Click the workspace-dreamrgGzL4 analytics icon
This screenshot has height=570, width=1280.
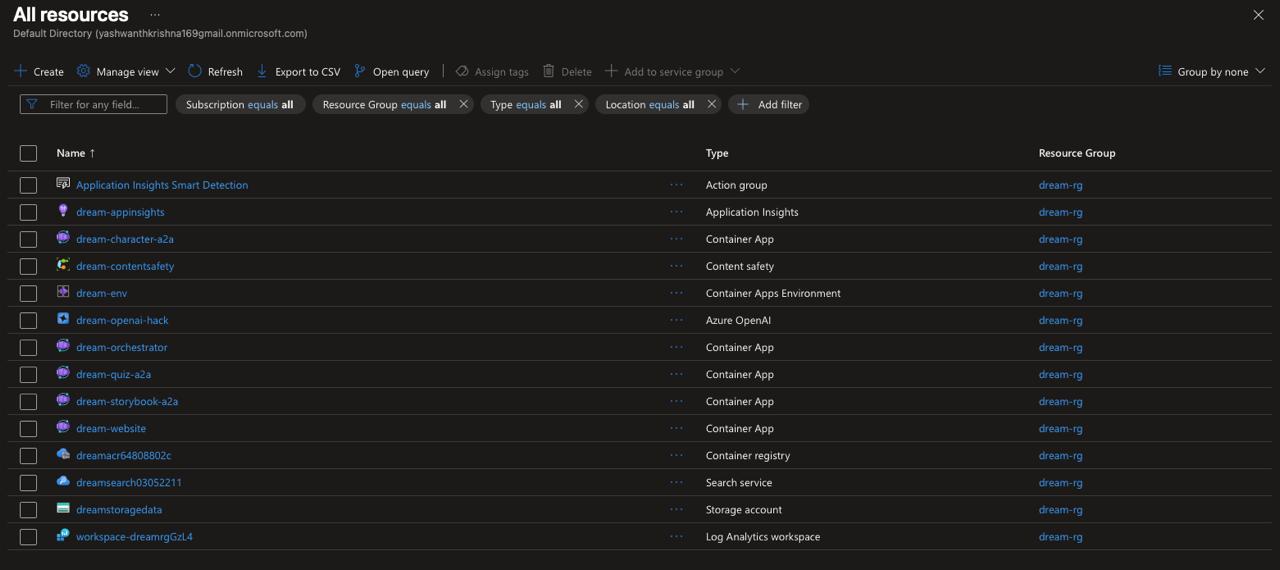point(63,535)
